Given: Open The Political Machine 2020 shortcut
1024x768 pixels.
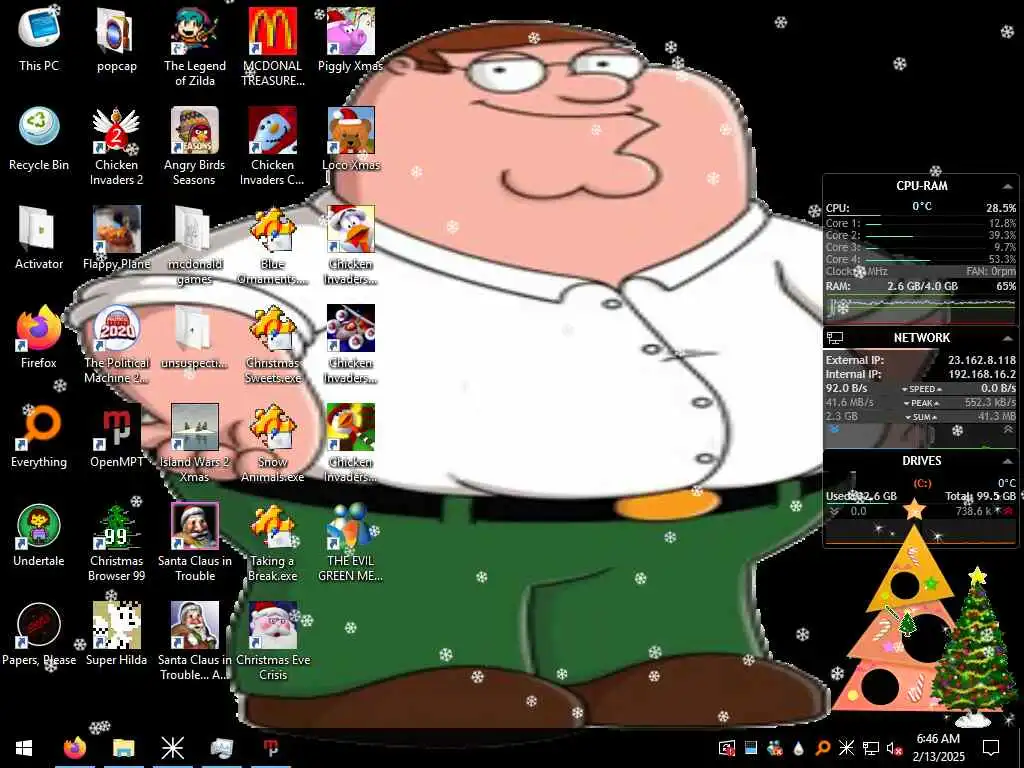Looking at the screenshot, I should pyautogui.click(x=116, y=343).
